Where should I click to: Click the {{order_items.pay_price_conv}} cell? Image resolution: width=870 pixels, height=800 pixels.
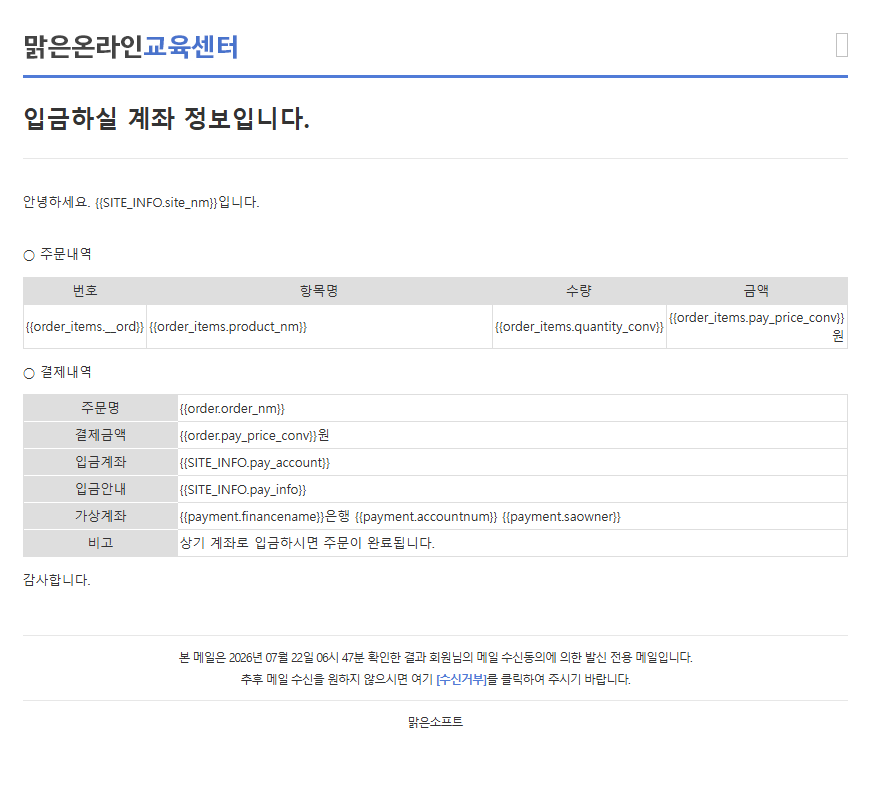point(756,327)
